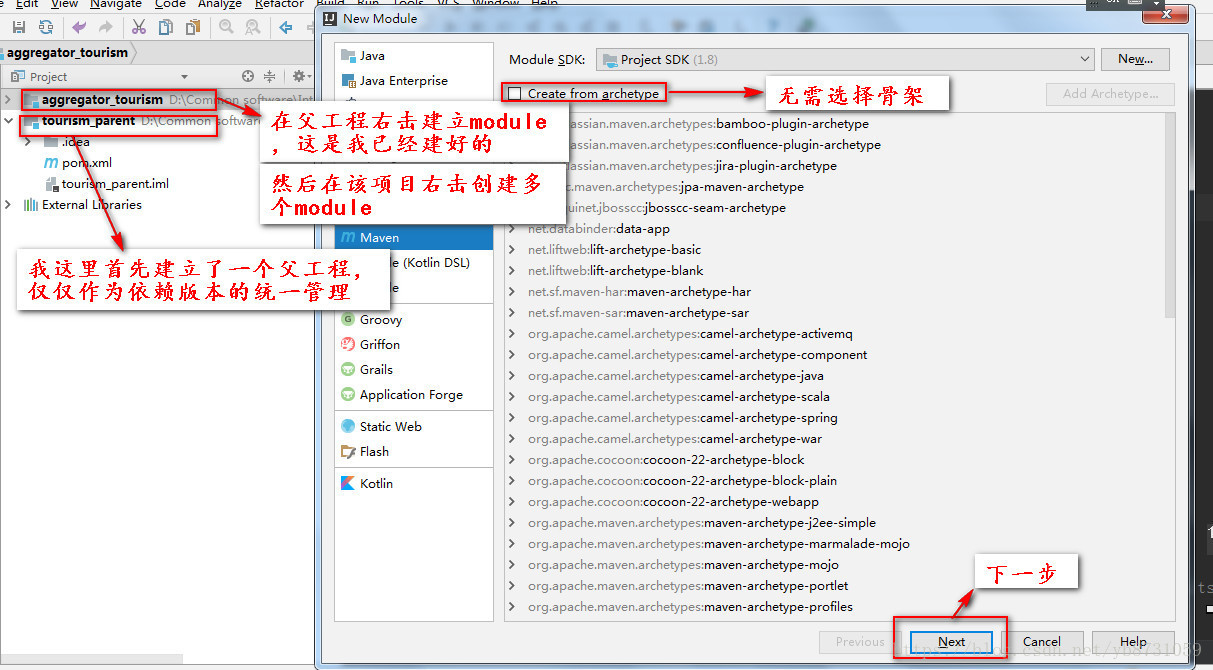Click the Replace magnifier icon

coord(251,27)
